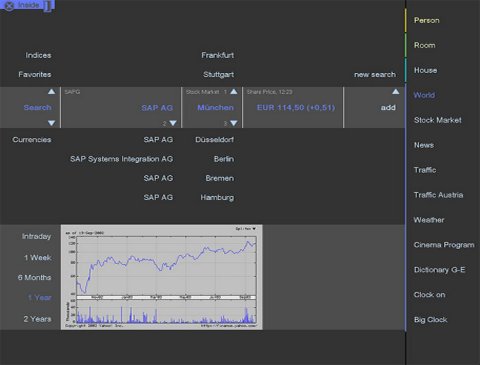Open News in the sidebar
The image size is (480, 365).
tap(424, 145)
